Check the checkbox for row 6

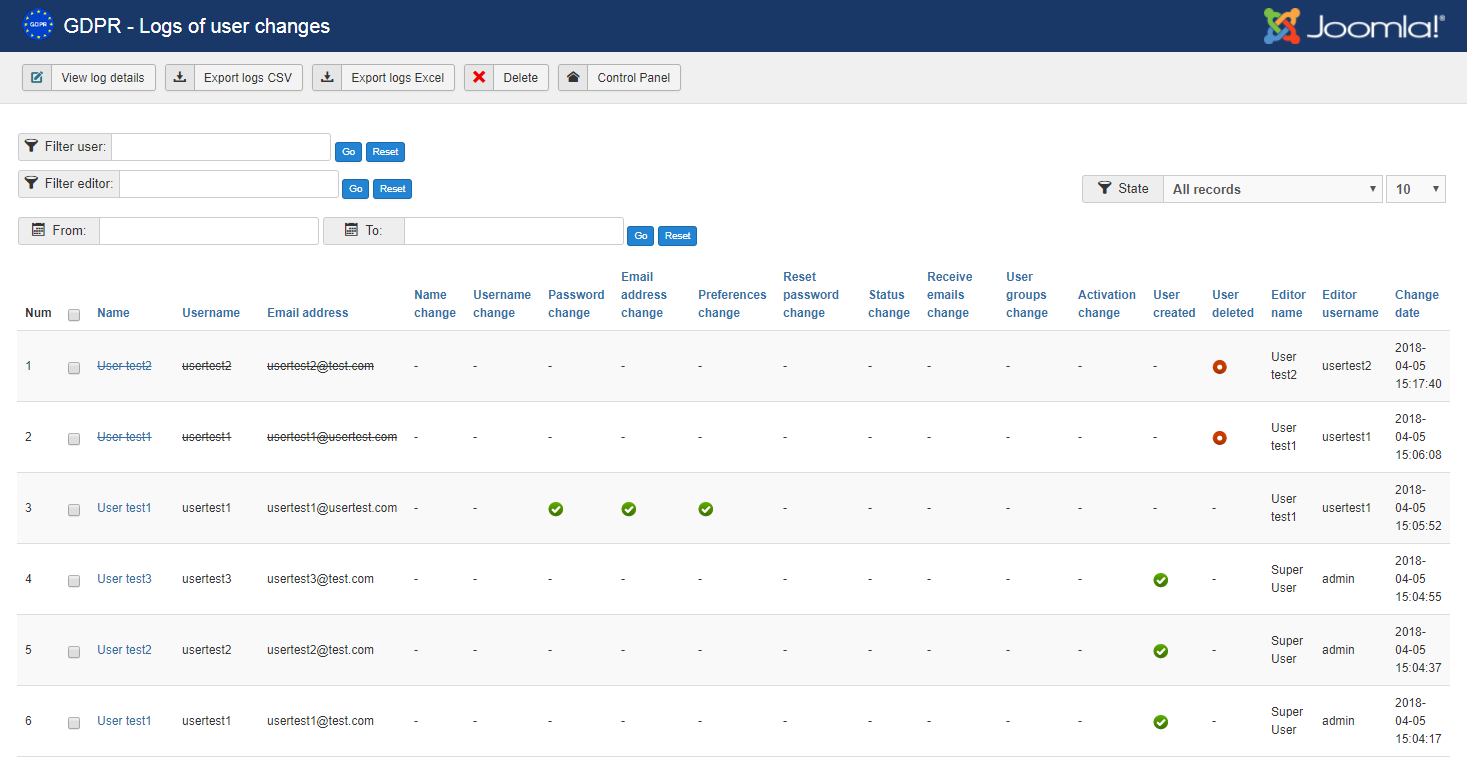(x=74, y=723)
